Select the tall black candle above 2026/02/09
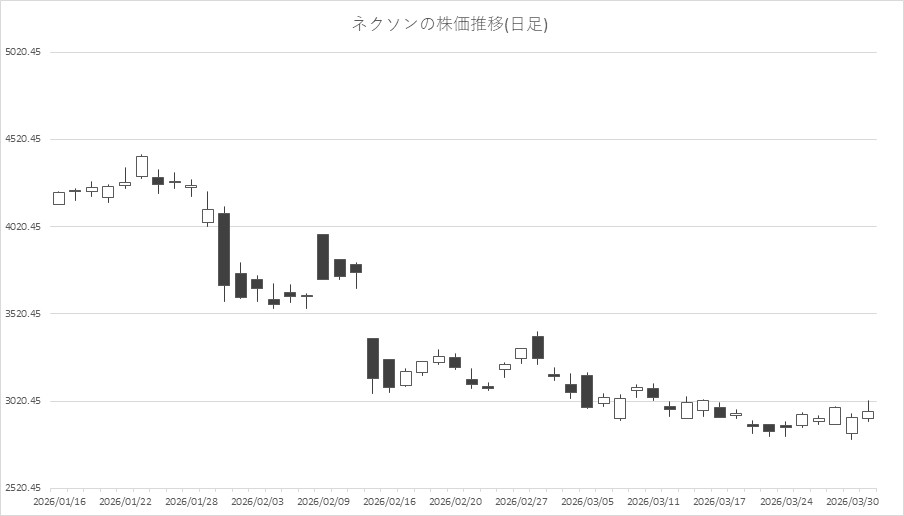Image resolution: width=904 pixels, height=516 pixels. click(x=323, y=257)
